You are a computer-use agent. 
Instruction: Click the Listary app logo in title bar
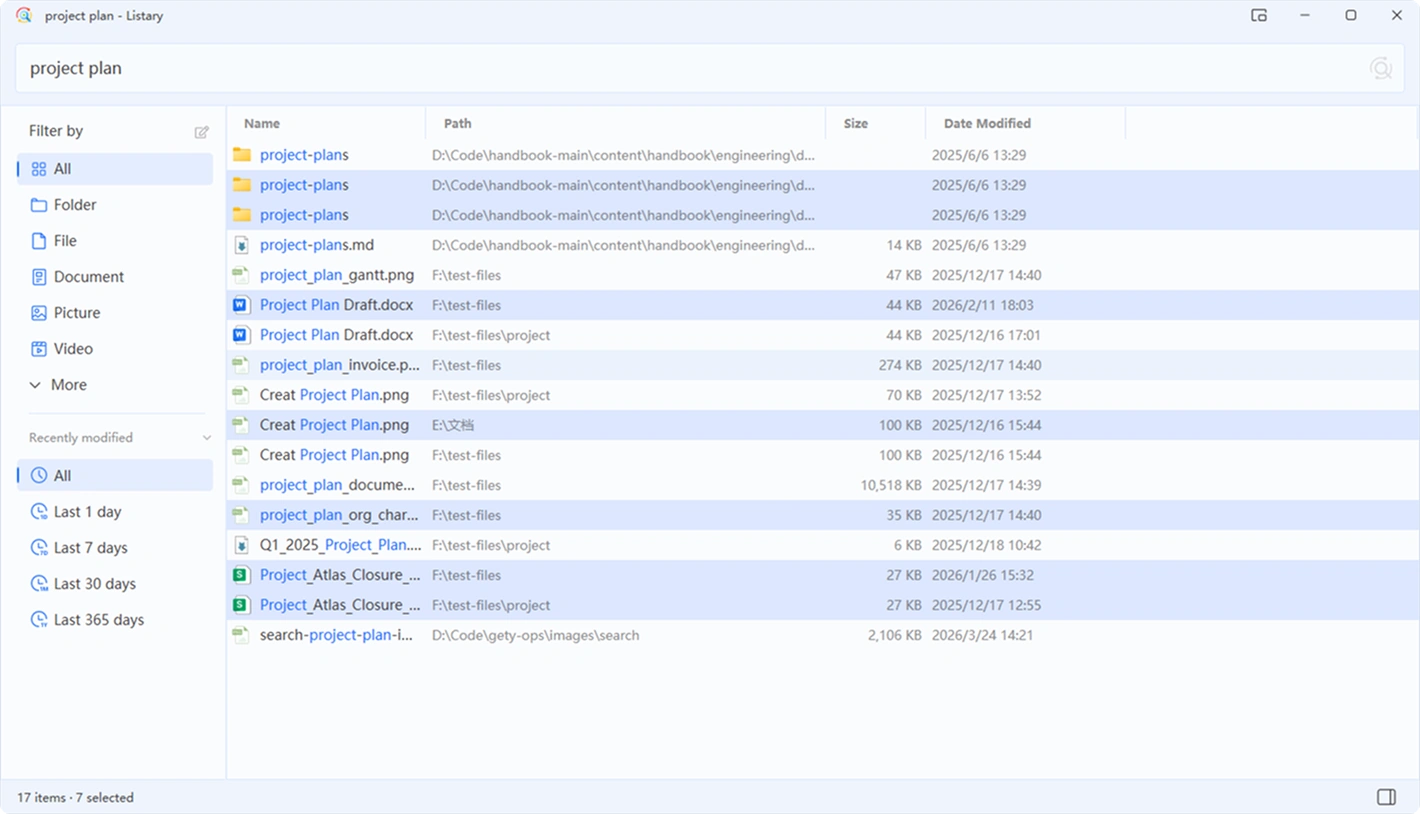[24, 15]
